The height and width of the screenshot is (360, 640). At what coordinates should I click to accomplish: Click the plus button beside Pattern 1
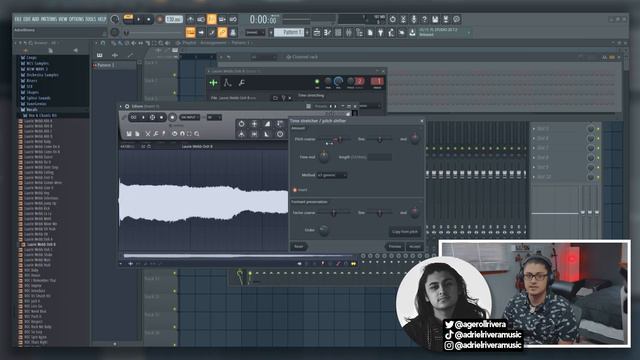(307, 32)
